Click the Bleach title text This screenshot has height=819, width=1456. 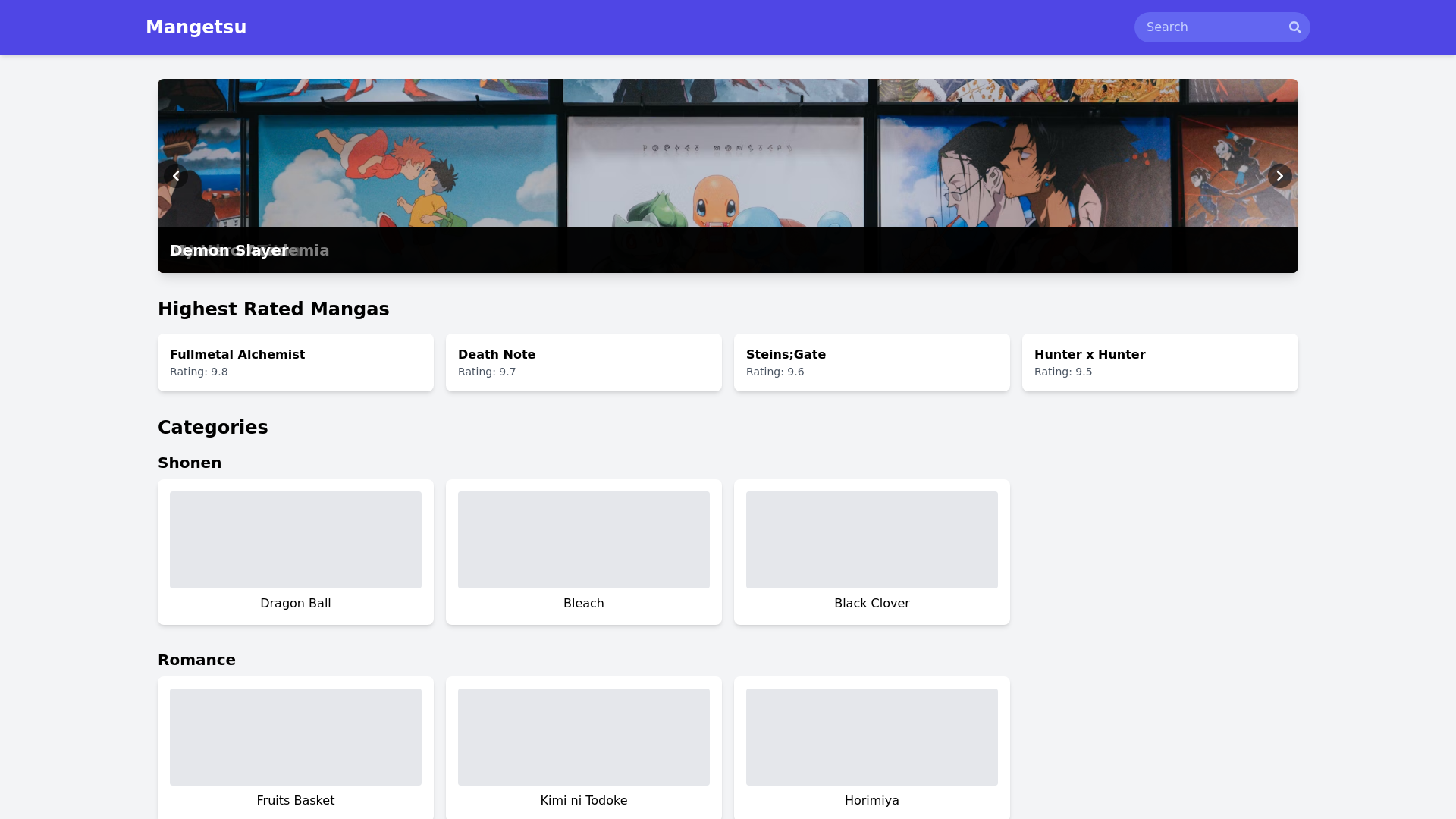584,604
